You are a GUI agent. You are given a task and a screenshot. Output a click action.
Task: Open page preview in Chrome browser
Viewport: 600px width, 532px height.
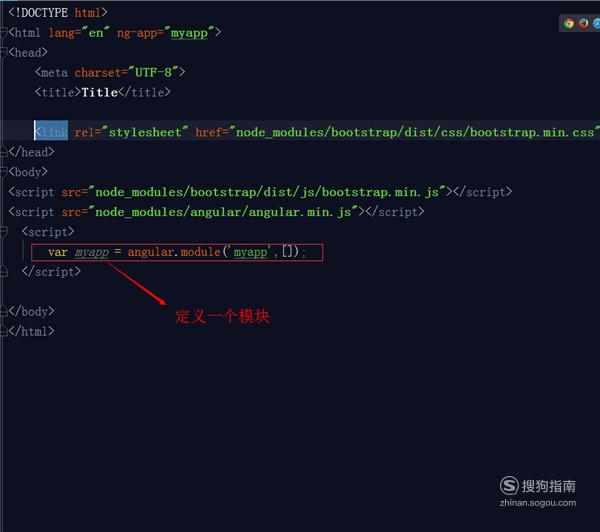(569, 23)
